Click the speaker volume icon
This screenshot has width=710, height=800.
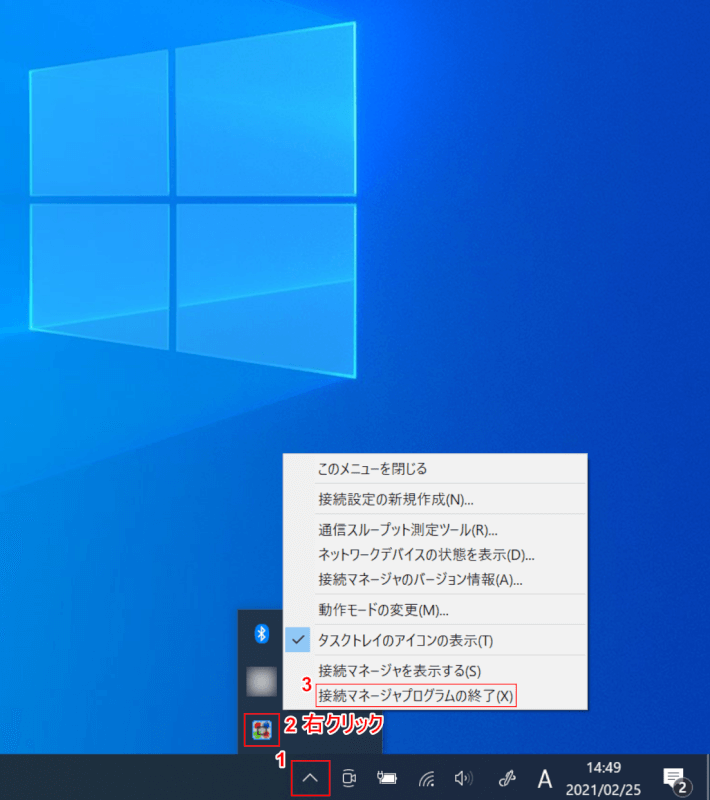(x=462, y=778)
